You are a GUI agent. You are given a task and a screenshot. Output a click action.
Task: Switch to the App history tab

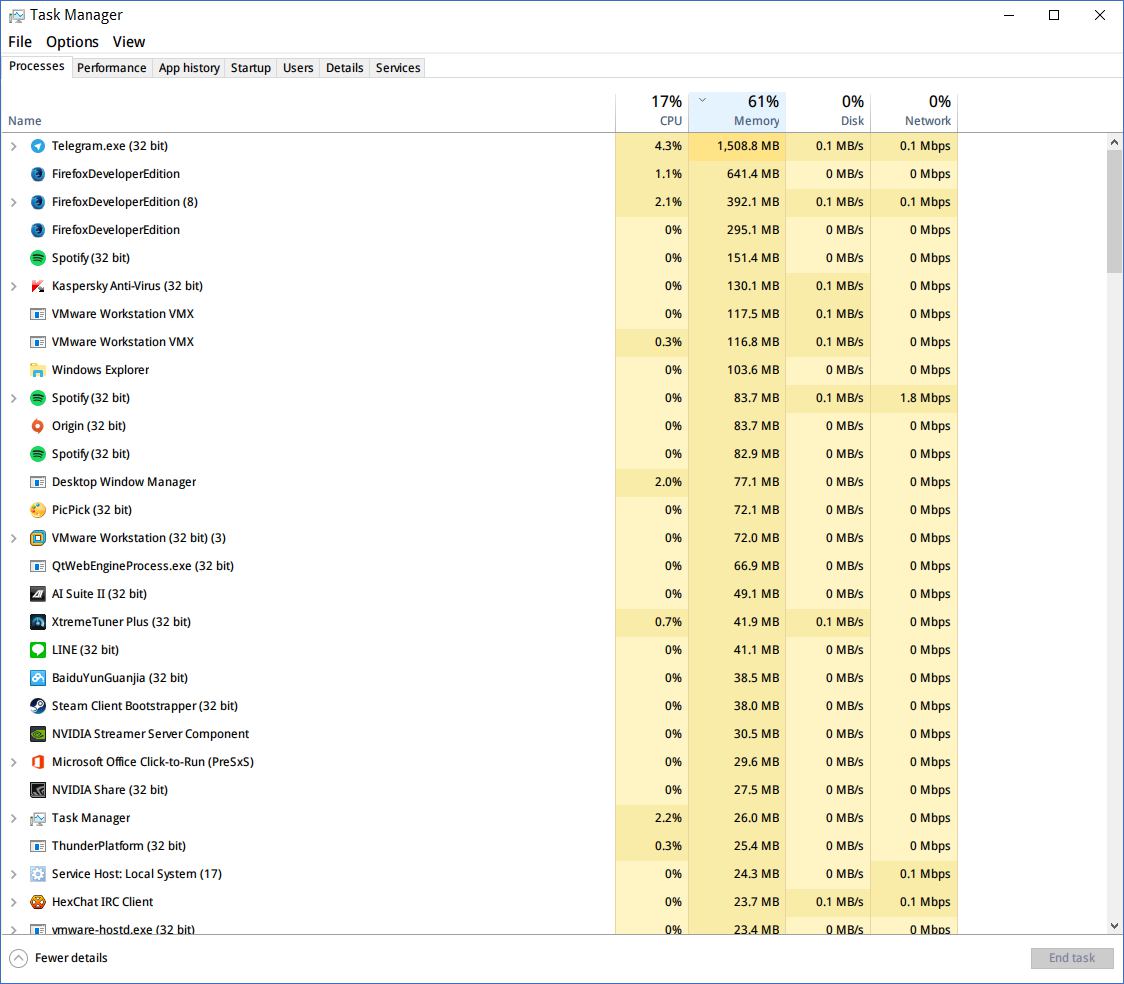coord(189,67)
